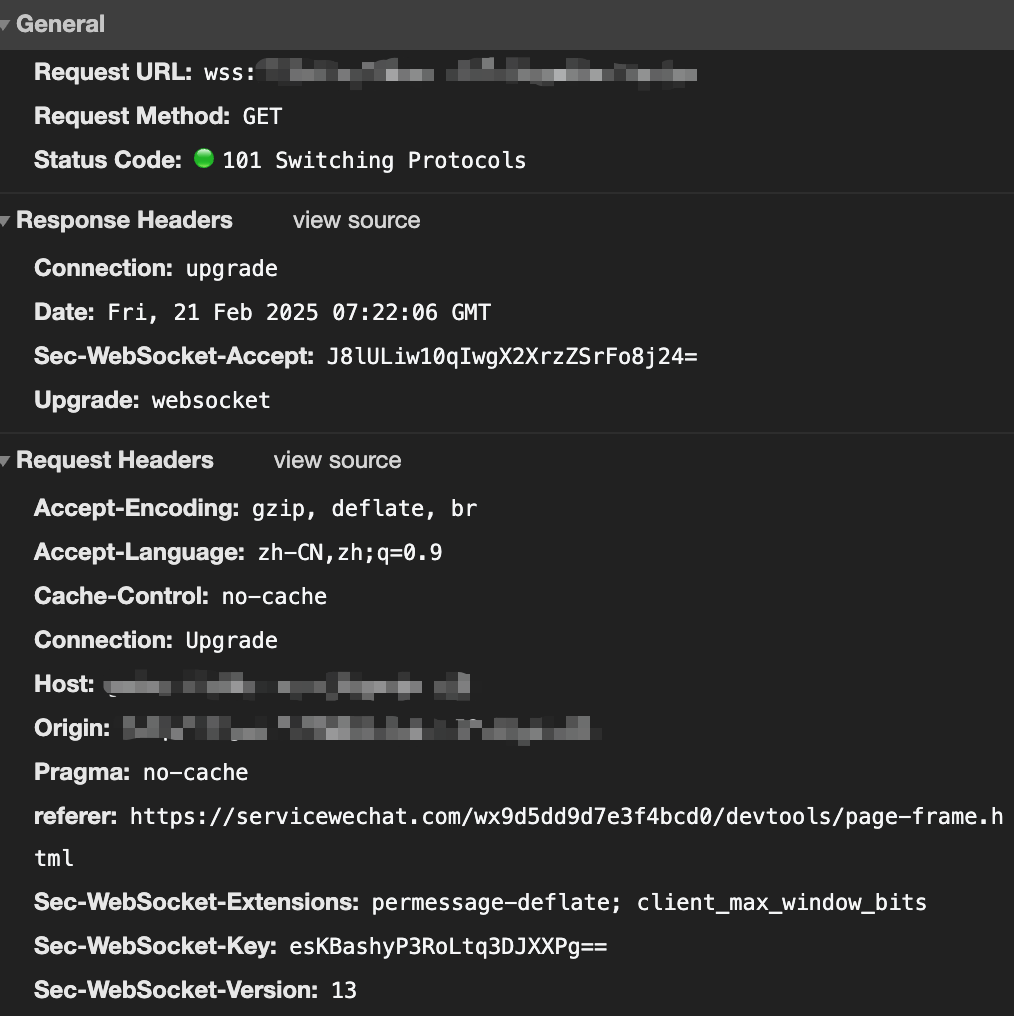Screen dimensions: 1014x1016
Task: Click the Sec-WebSocket-Version value 13
Action: tap(343, 991)
